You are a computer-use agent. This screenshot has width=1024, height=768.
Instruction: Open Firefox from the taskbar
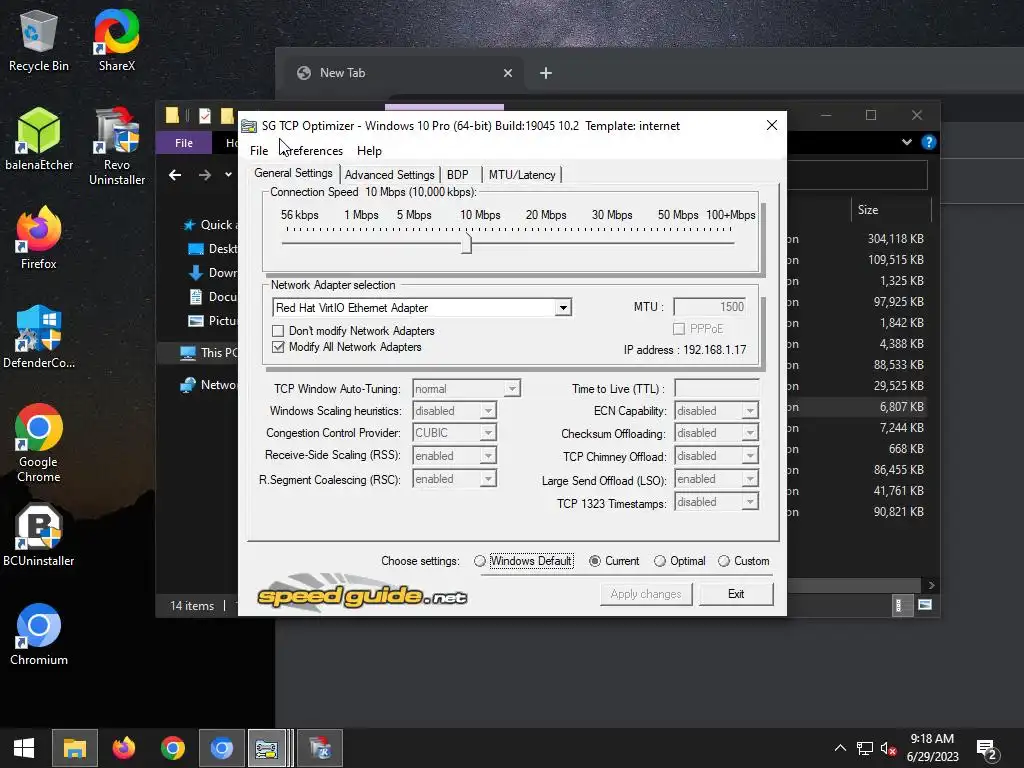coord(123,748)
